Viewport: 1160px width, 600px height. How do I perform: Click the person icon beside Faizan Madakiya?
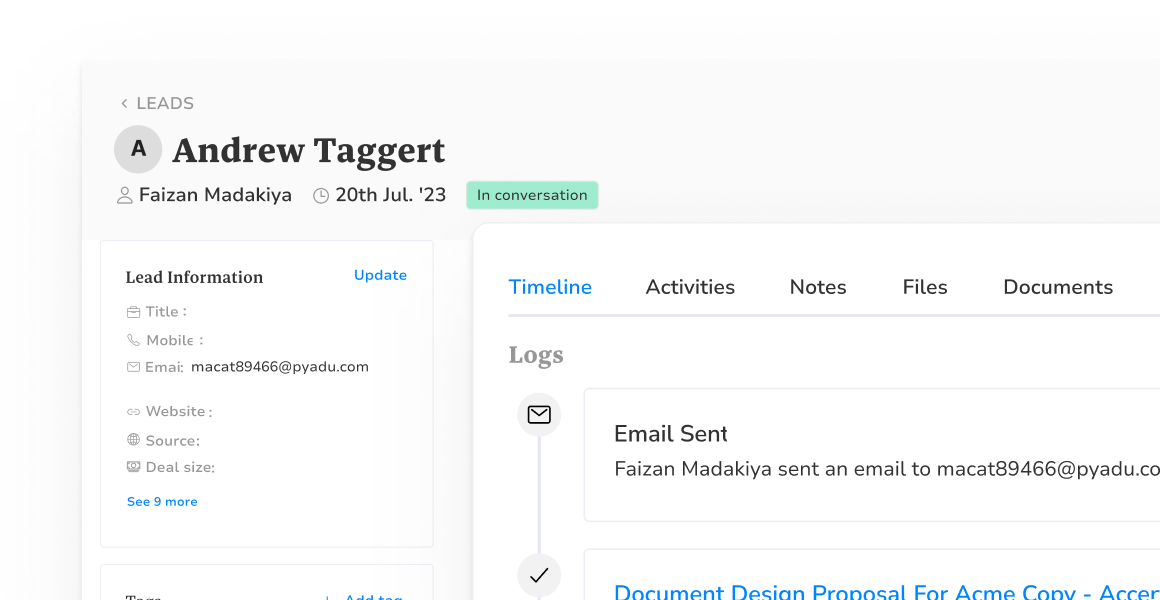coord(125,196)
